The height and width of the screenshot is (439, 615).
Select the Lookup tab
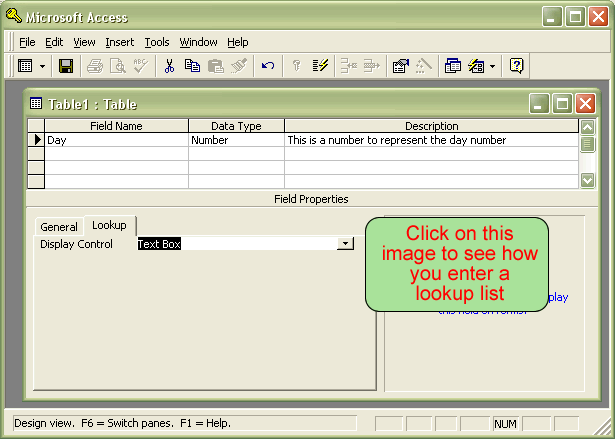pyautogui.click(x=109, y=225)
